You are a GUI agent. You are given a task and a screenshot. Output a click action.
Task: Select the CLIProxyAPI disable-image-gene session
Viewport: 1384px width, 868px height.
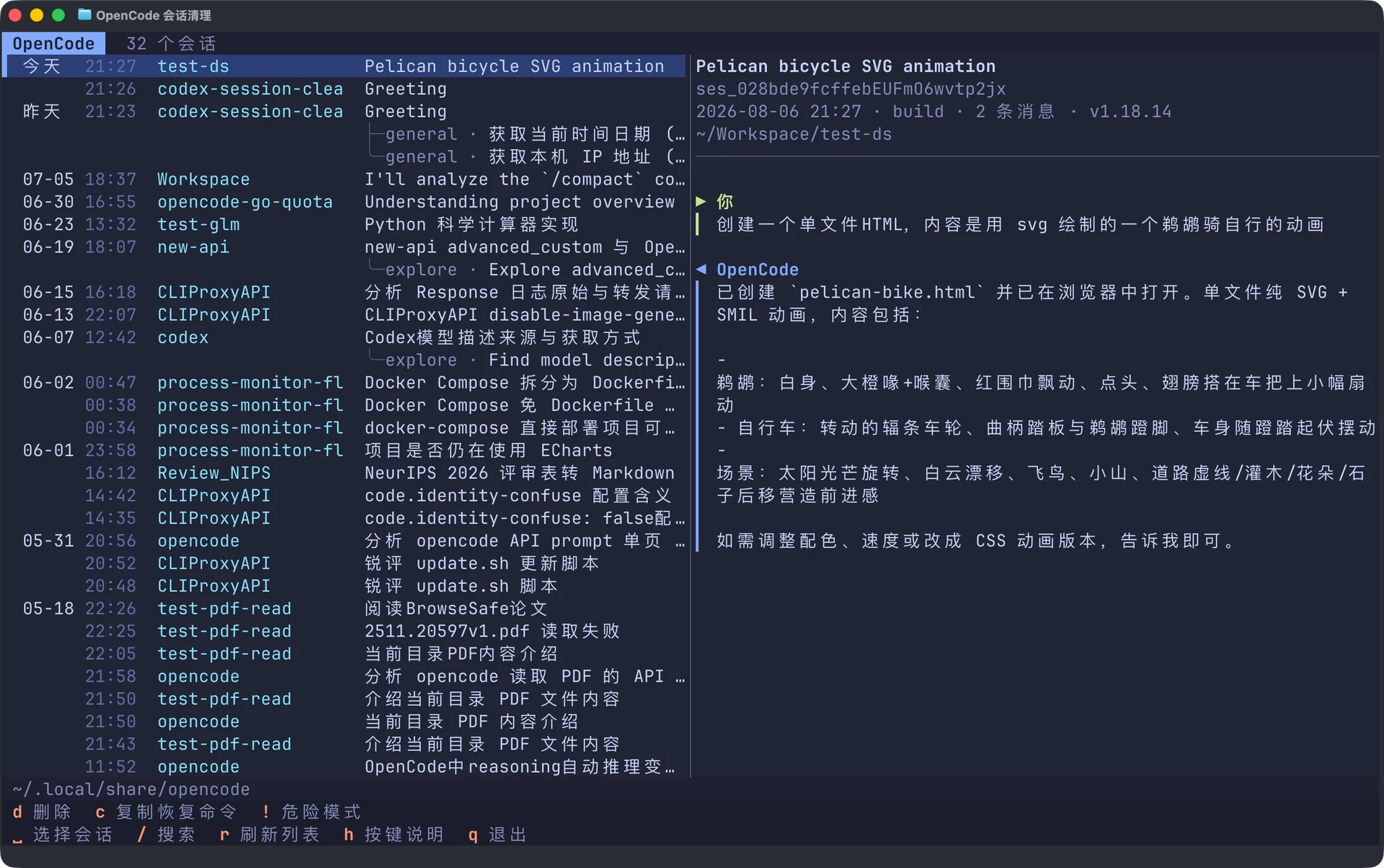click(x=345, y=315)
